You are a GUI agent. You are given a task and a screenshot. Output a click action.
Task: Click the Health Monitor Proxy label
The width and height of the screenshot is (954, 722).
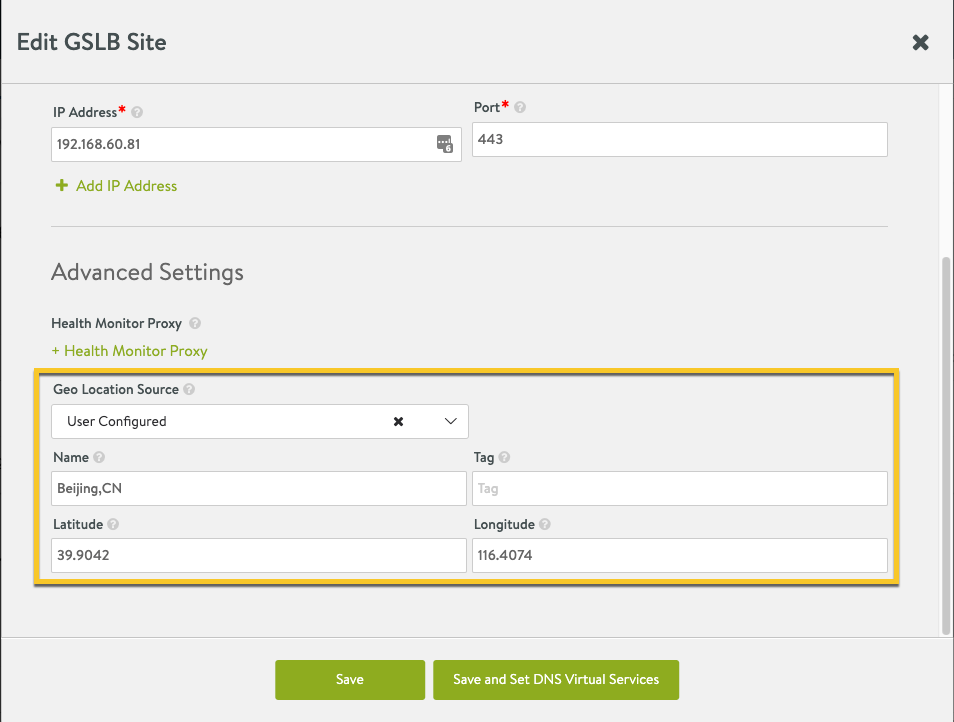click(x=116, y=323)
